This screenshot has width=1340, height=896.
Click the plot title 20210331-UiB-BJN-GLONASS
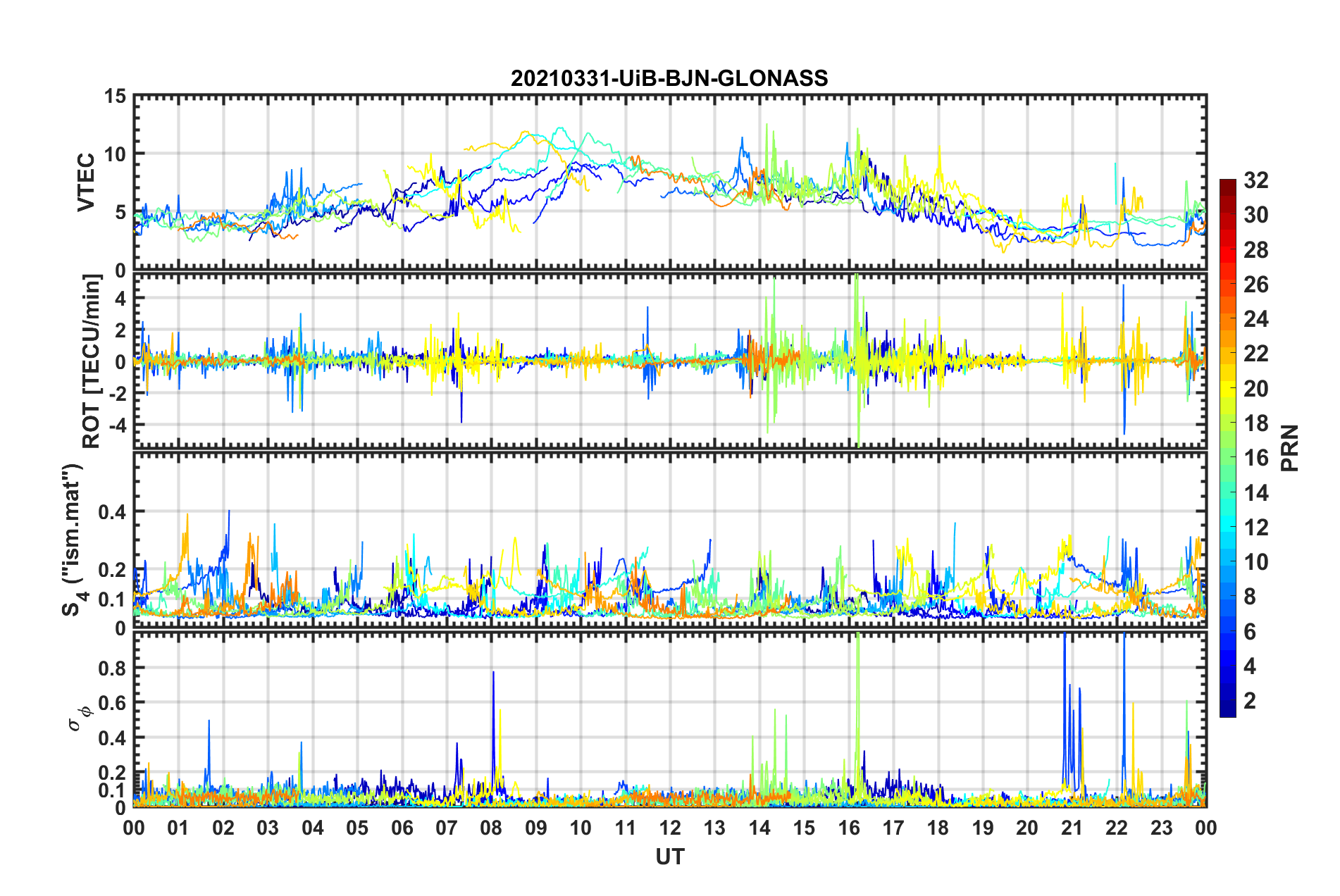point(669,78)
